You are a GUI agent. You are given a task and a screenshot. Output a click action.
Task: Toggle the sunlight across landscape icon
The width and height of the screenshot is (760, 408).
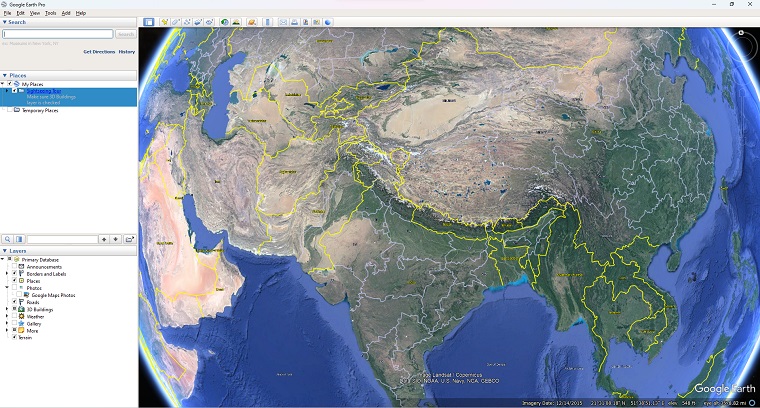click(x=236, y=22)
